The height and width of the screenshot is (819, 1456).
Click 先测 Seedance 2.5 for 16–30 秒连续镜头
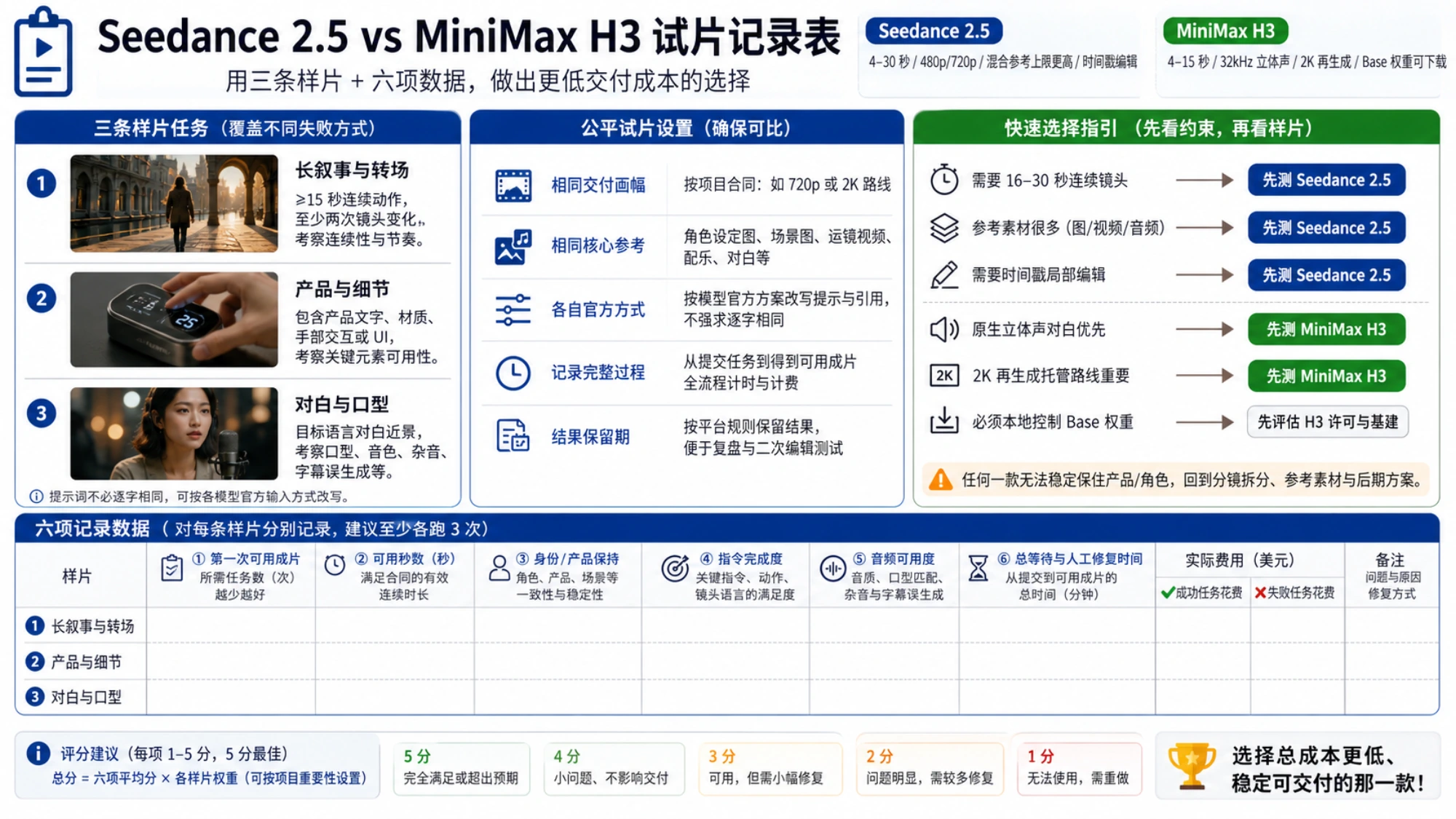(x=1326, y=180)
